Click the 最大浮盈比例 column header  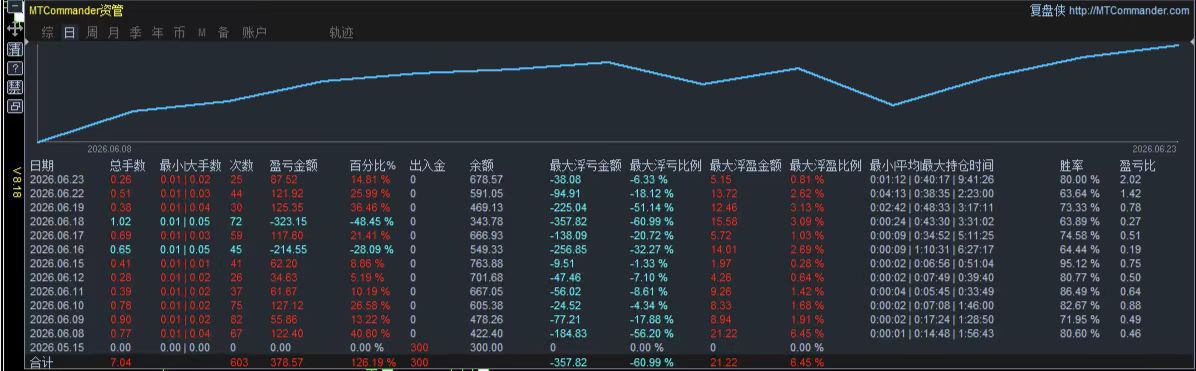click(825, 166)
